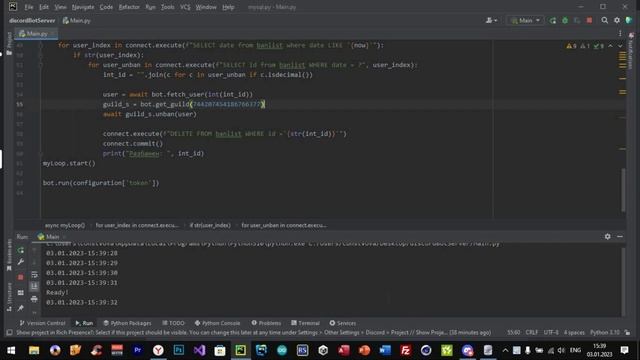The height and width of the screenshot is (360, 640).
Task: Go to next highlighted error arrow
Action: (x=620, y=46)
